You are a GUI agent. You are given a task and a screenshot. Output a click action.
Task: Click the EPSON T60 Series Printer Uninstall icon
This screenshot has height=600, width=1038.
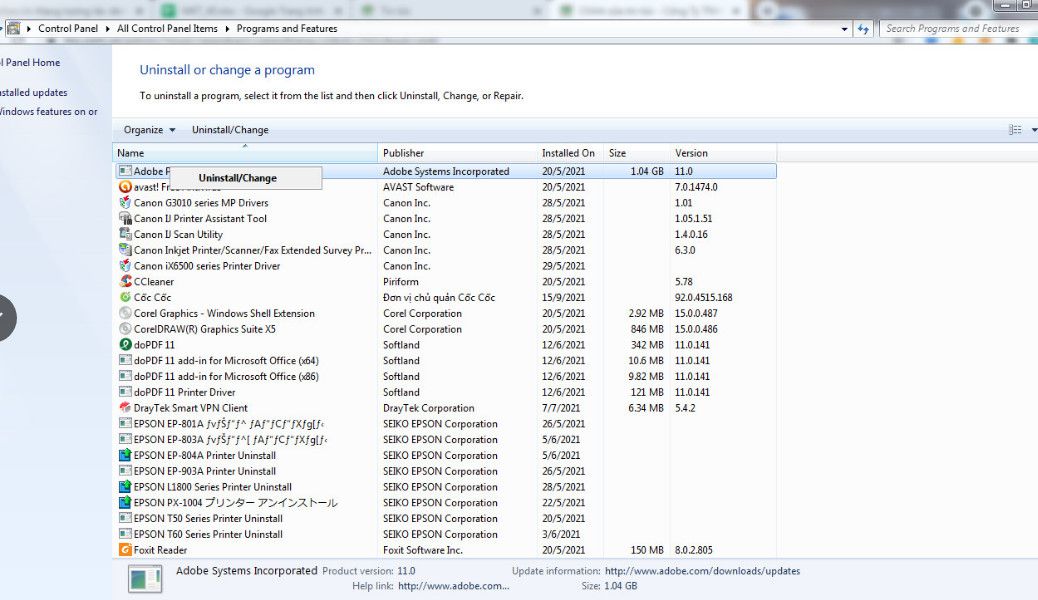[x=125, y=534]
